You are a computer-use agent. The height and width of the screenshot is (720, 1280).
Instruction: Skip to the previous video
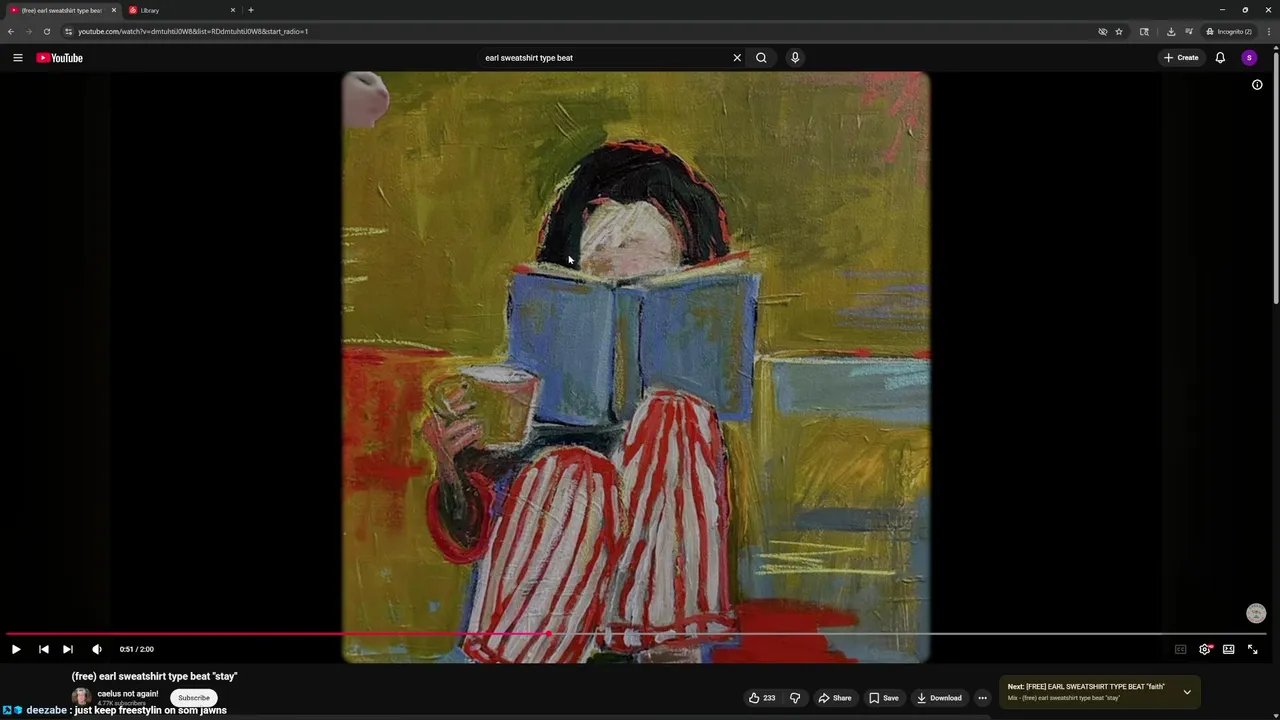click(44, 649)
